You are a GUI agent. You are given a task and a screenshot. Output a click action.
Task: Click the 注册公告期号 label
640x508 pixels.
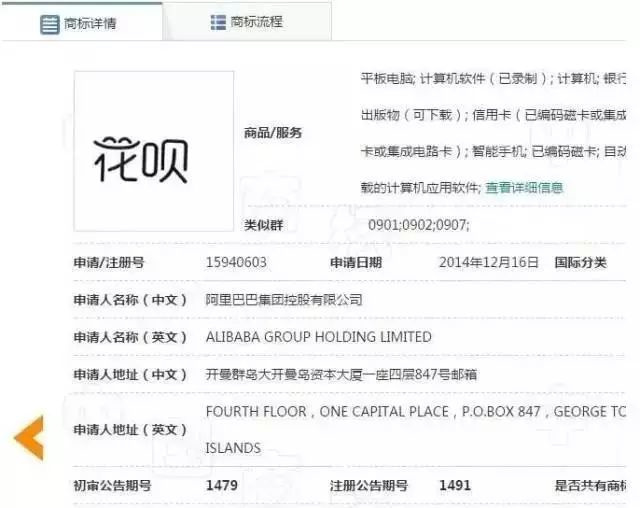(369, 486)
